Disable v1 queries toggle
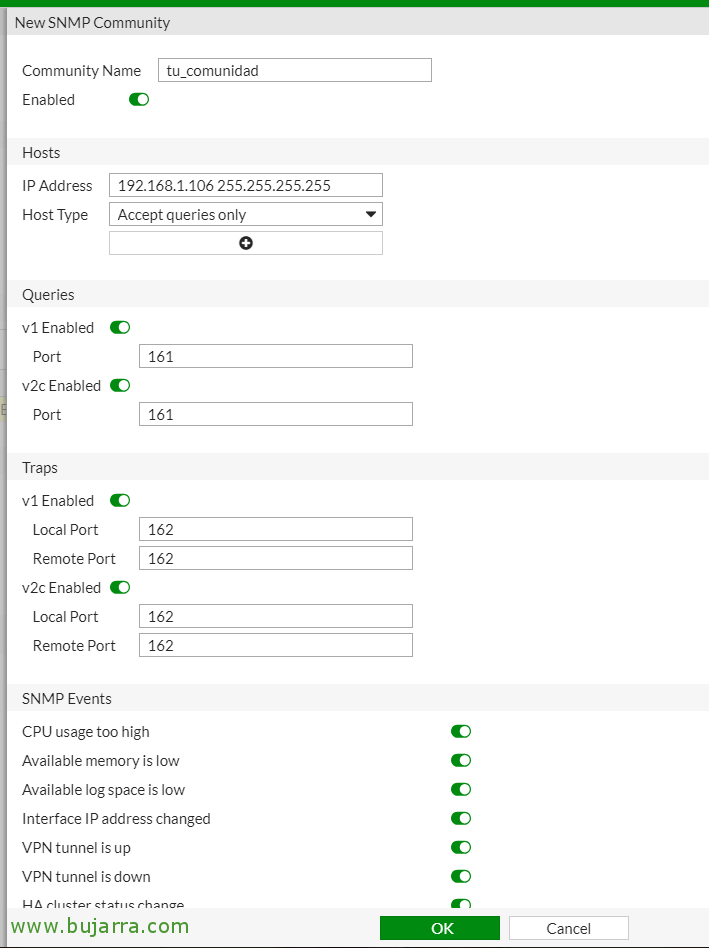The height and width of the screenshot is (948, 709). (120, 327)
